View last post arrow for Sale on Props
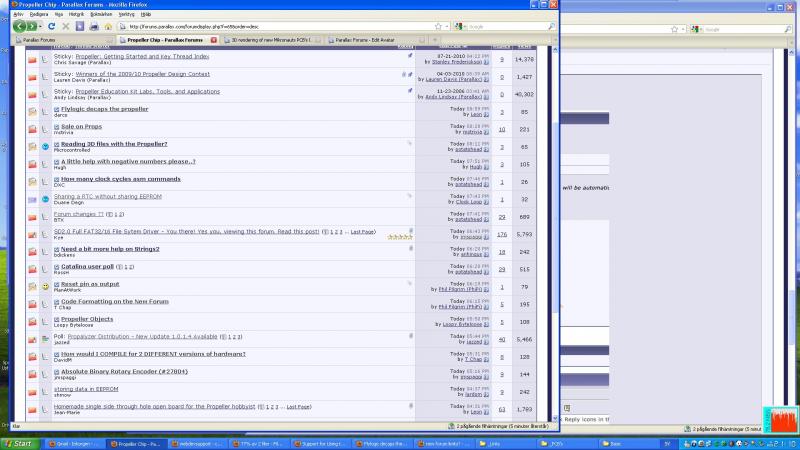 pos(486,132)
